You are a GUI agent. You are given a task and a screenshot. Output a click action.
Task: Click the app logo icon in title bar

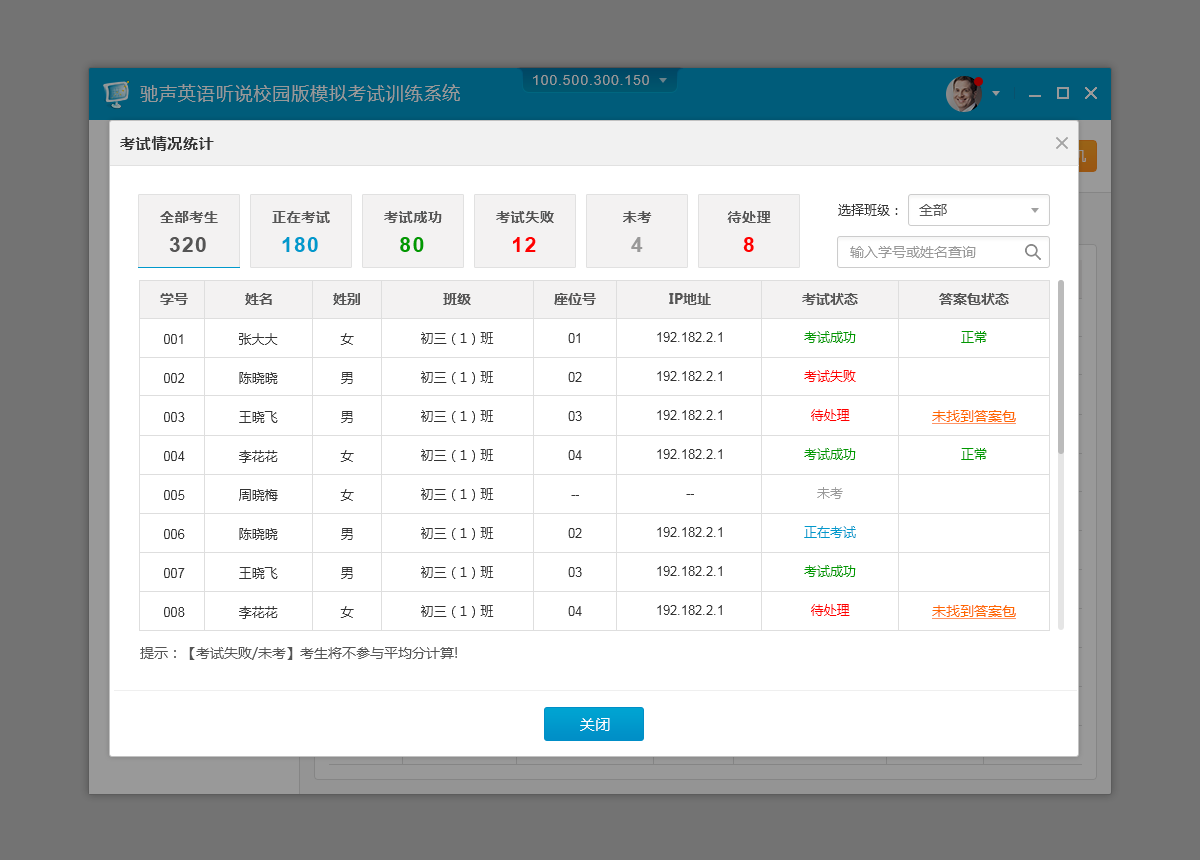117,94
